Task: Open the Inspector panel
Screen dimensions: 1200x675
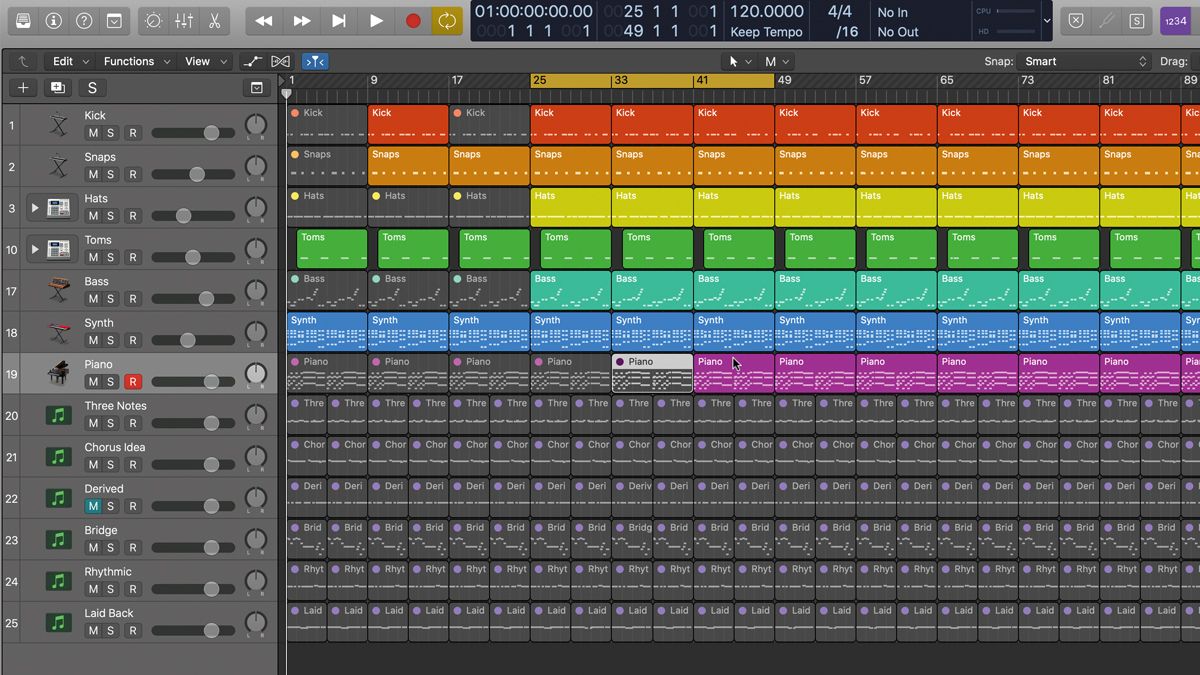Action: pyautogui.click(x=53, y=20)
